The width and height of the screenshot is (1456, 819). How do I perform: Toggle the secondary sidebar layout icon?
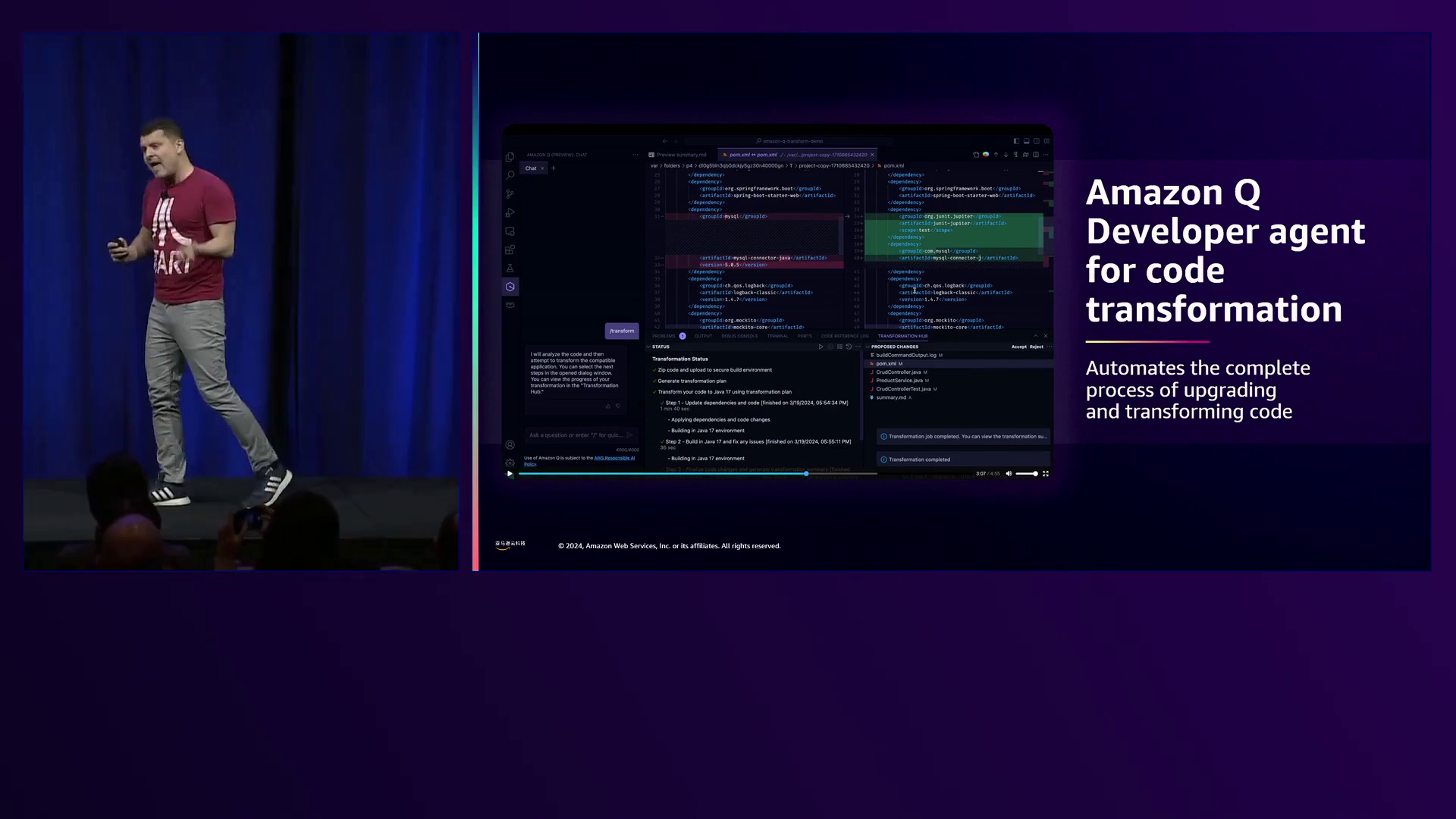[x=1037, y=141]
